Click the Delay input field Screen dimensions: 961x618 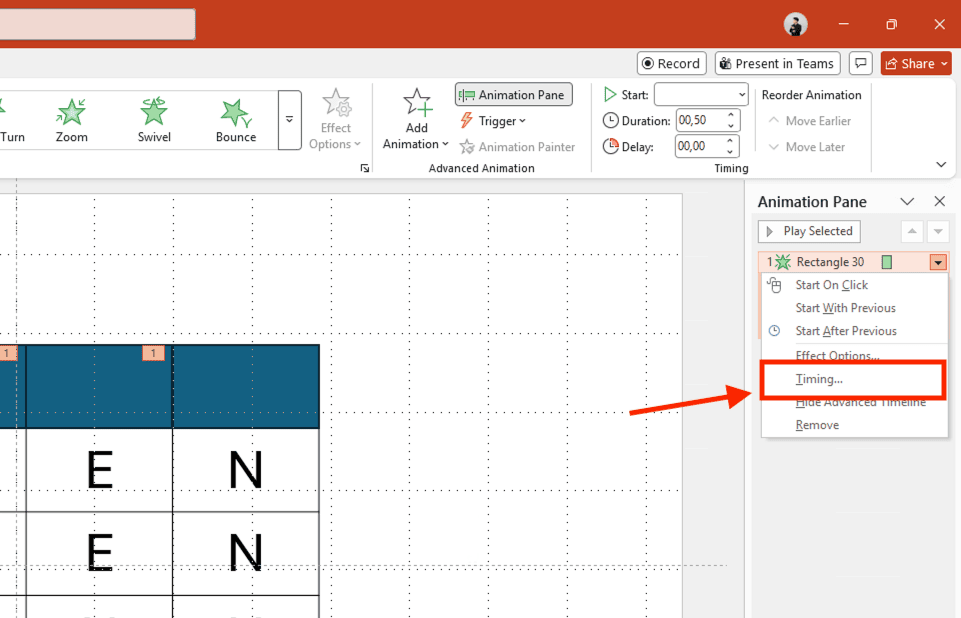pos(699,146)
